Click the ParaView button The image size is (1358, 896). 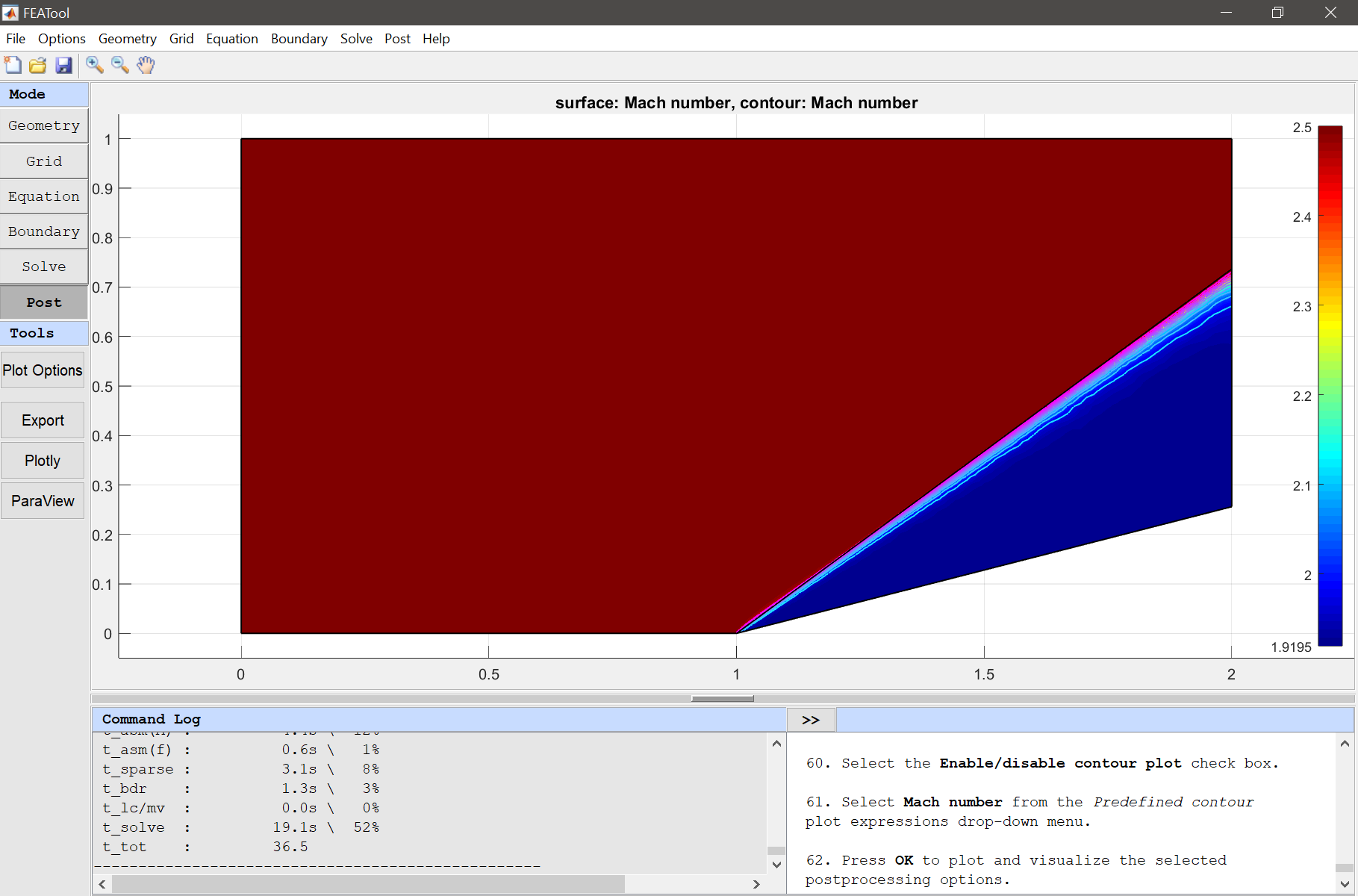(x=43, y=501)
